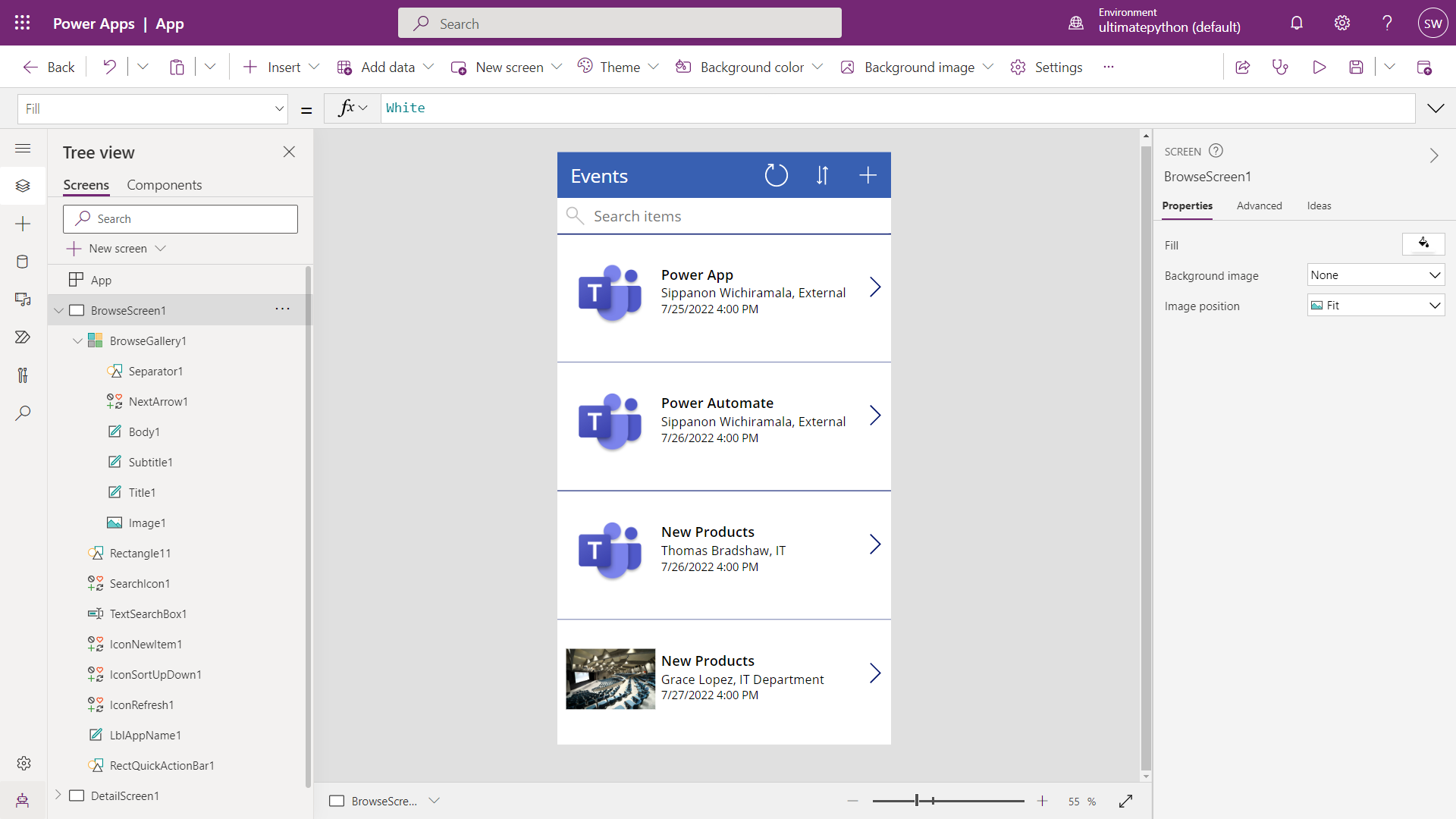This screenshot has width=1456, height=819.
Task: Collapse the properties pane chevron
Action: 1433,155
